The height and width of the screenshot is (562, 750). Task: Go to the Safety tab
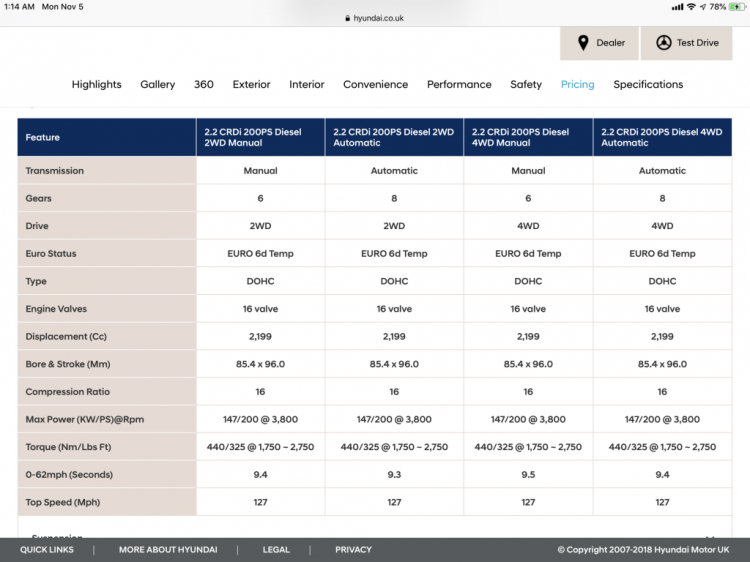pyautogui.click(x=526, y=85)
